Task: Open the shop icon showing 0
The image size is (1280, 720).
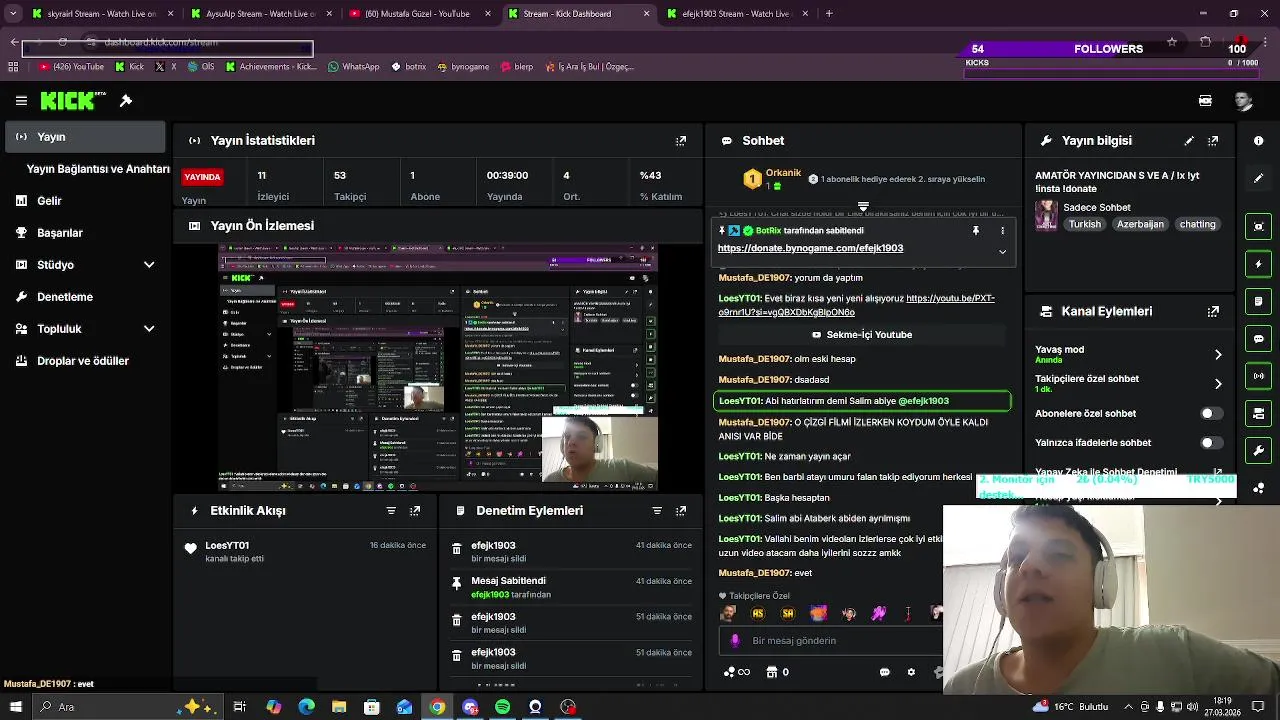Action: coord(777,673)
